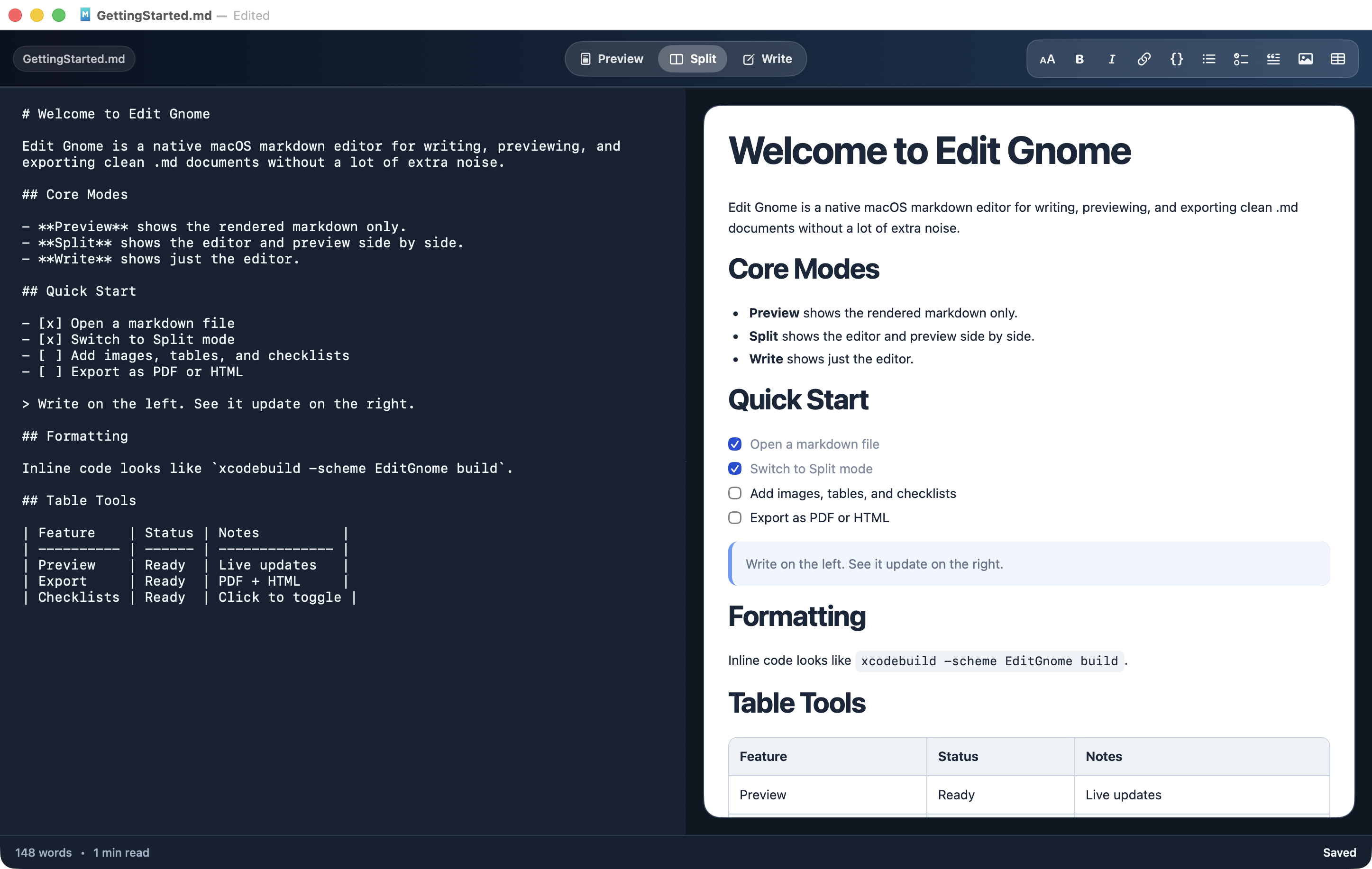Click the 'Formatting' preview heading
The width and height of the screenshot is (1372, 869).
tap(796, 616)
